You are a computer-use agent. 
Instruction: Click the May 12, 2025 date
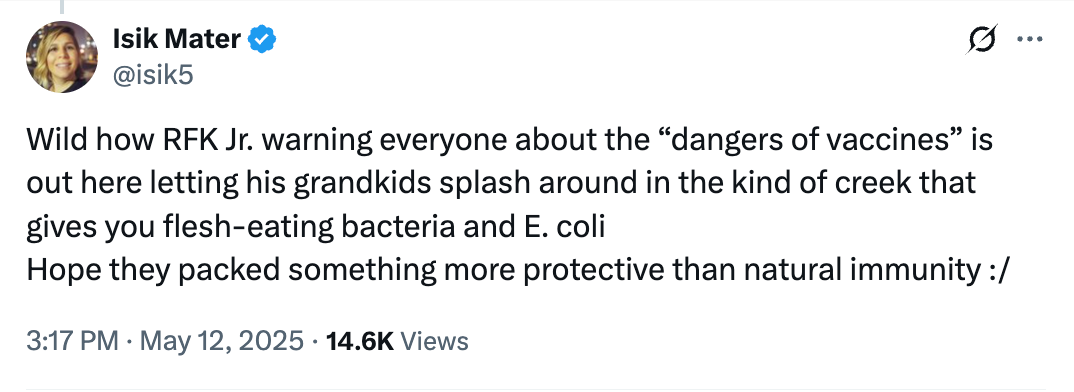221,341
